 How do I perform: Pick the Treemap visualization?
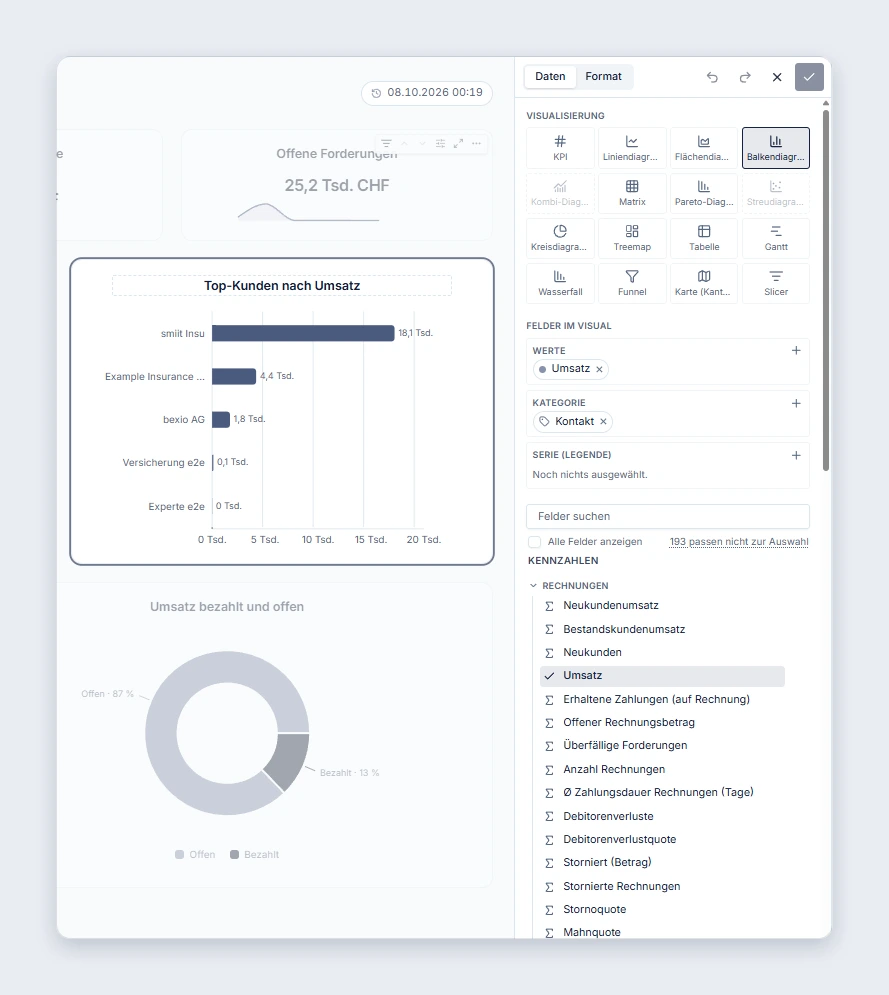(x=632, y=238)
